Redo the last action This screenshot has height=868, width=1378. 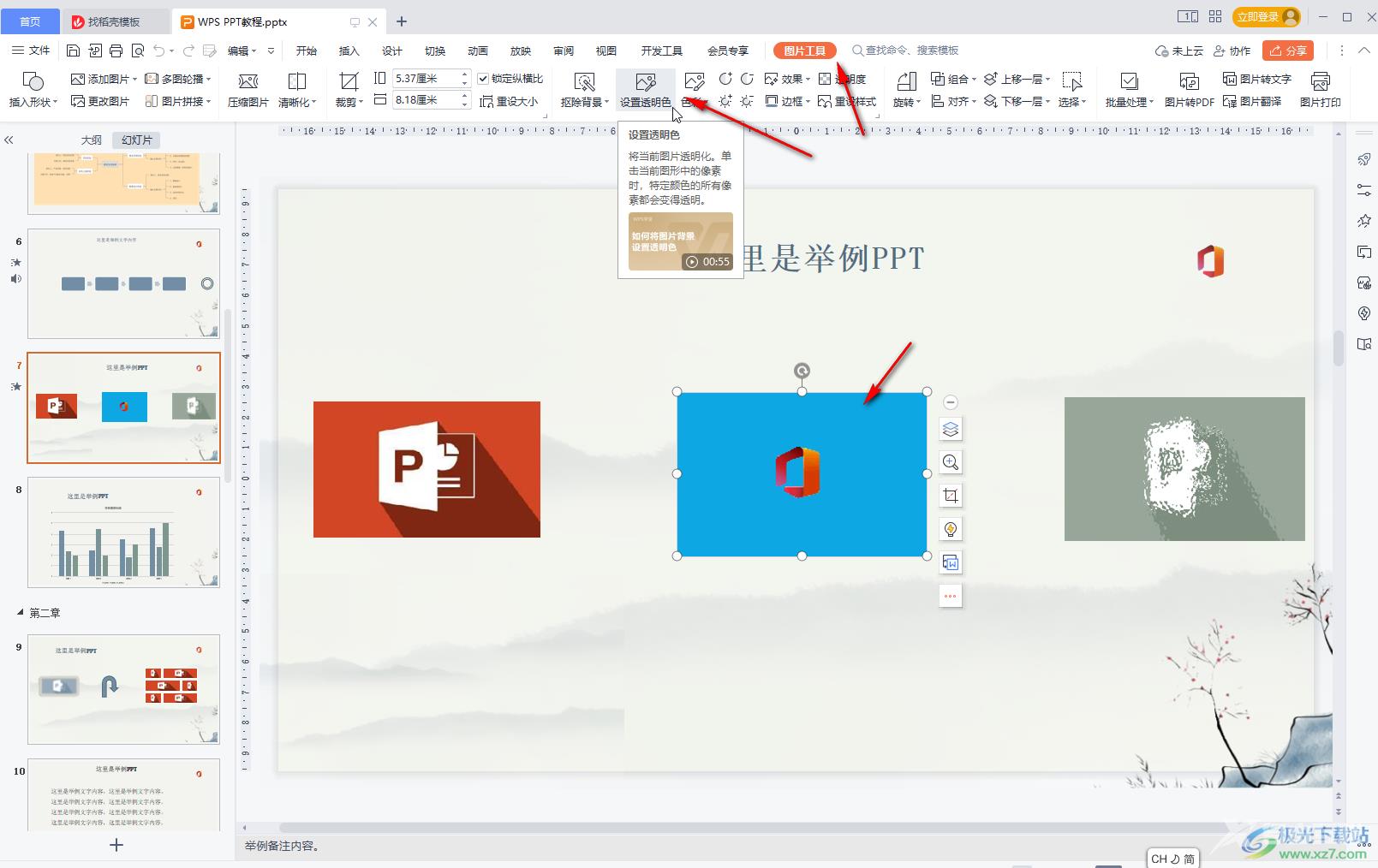pyautogui.click(x=188, y=51)
